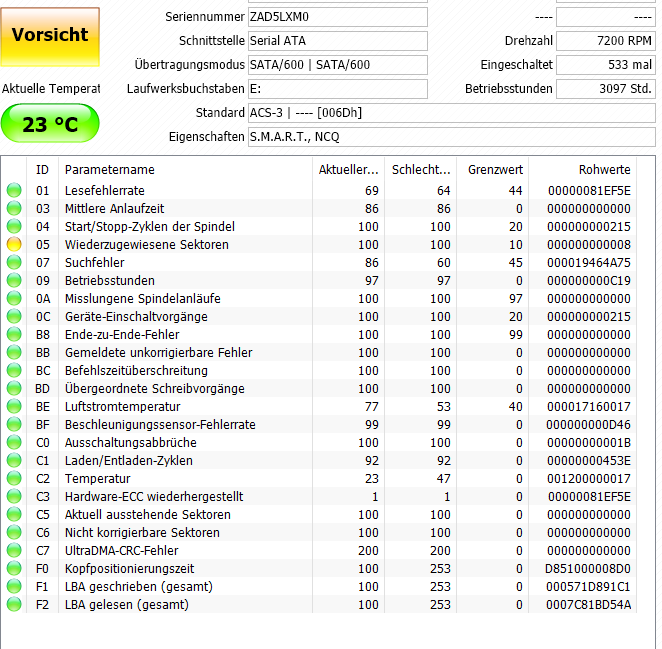
Task: Click green status icon for Ausschaltungsabbrüche
Action: [x=14, y=443]
